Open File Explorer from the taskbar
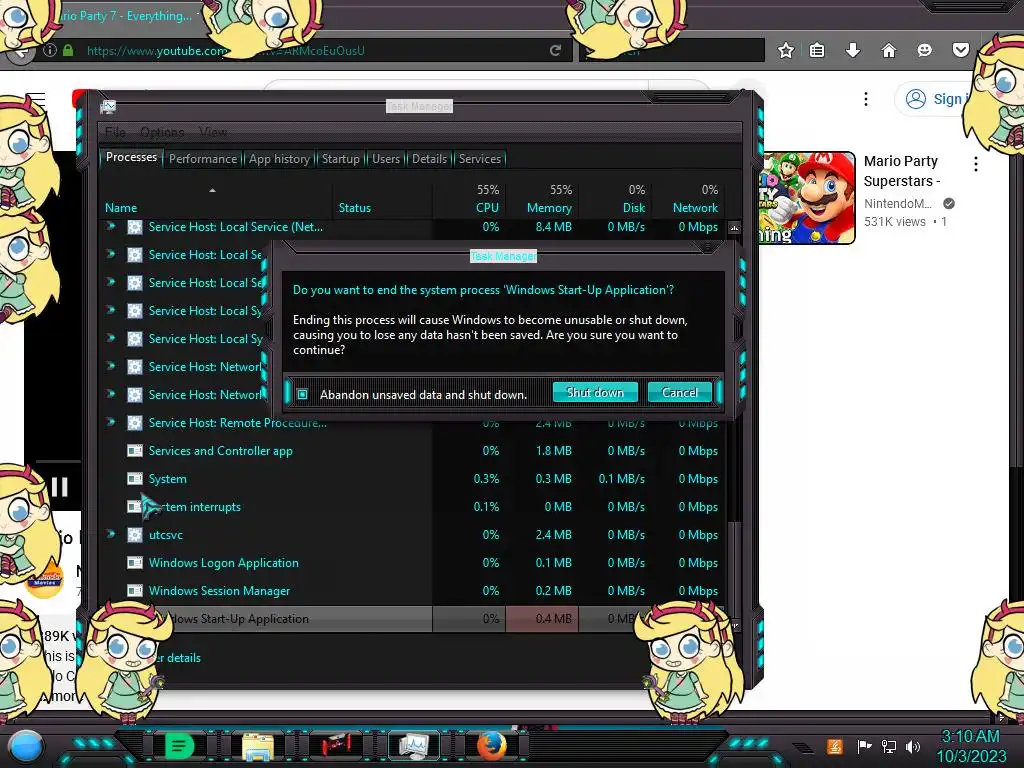The width and height of the screenshot is (1024, 768). tap(258, 746)
